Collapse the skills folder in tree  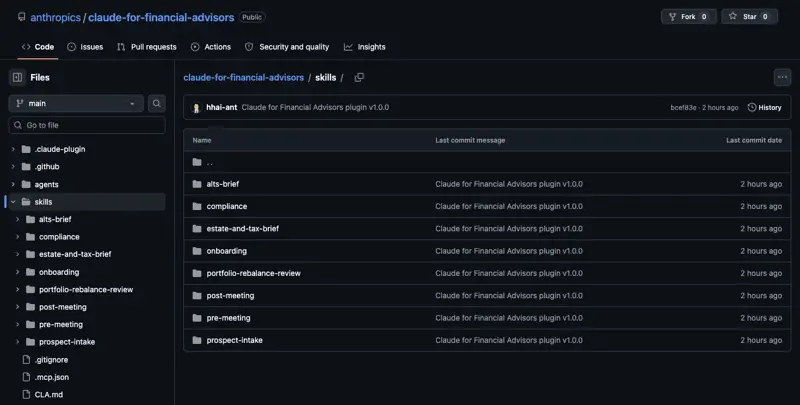(x=13, y=202)
